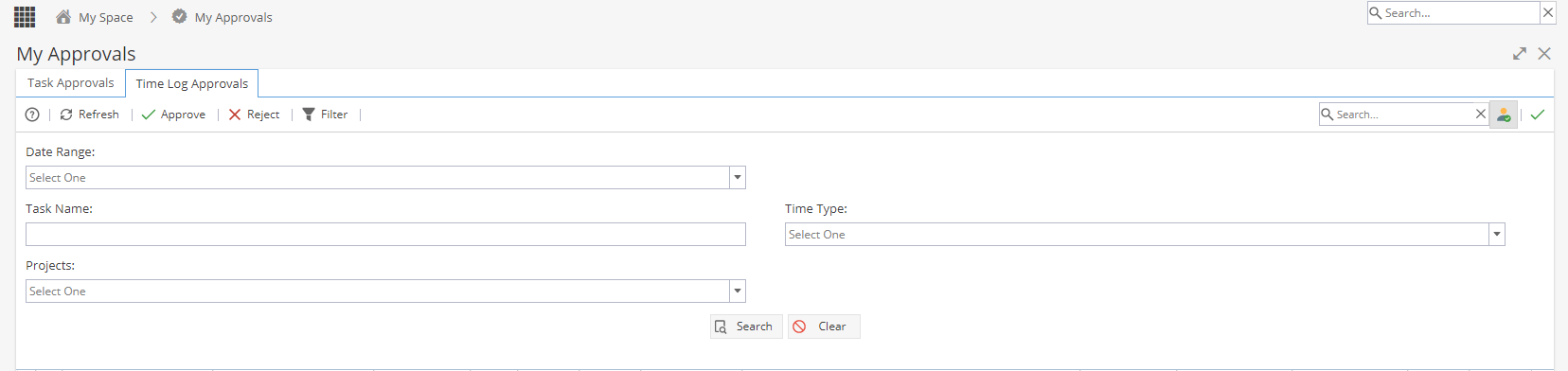Click the green checkmark icon at toolbar end

[x=1538, y=115]
